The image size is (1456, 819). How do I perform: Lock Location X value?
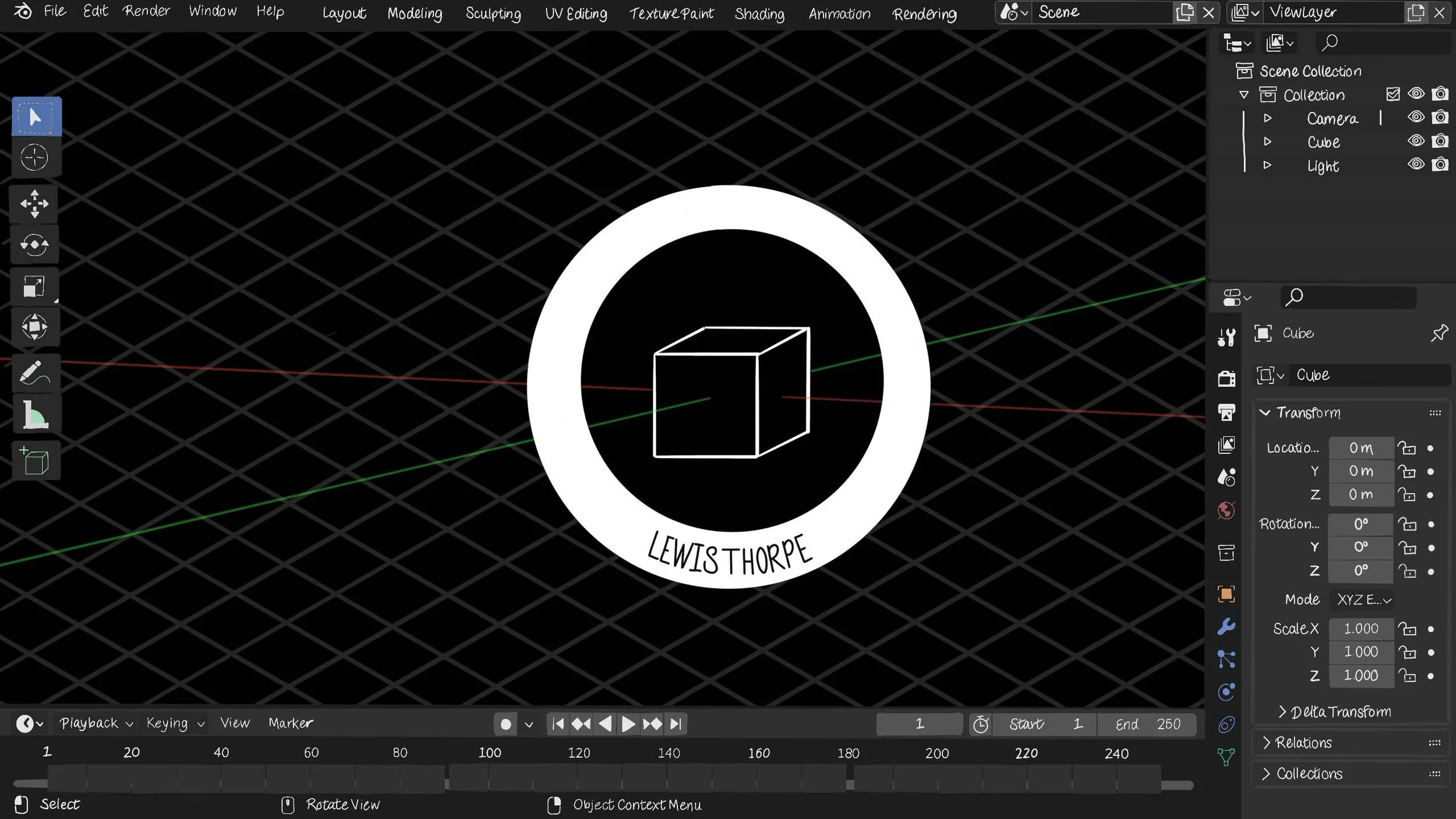tap(1407, 448)
